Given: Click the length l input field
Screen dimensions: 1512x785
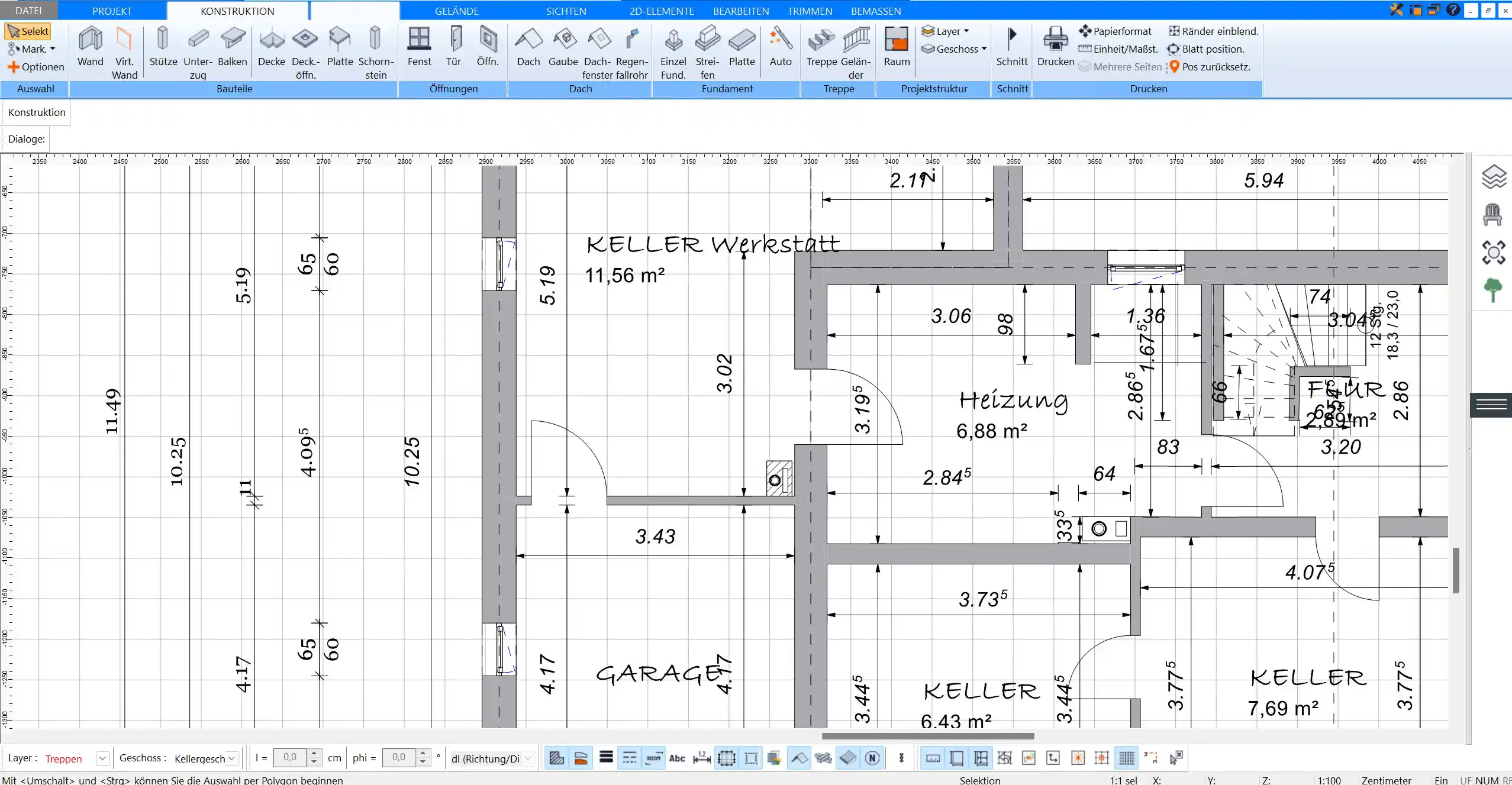Looking at the screenshot, I should click(290, 758).
